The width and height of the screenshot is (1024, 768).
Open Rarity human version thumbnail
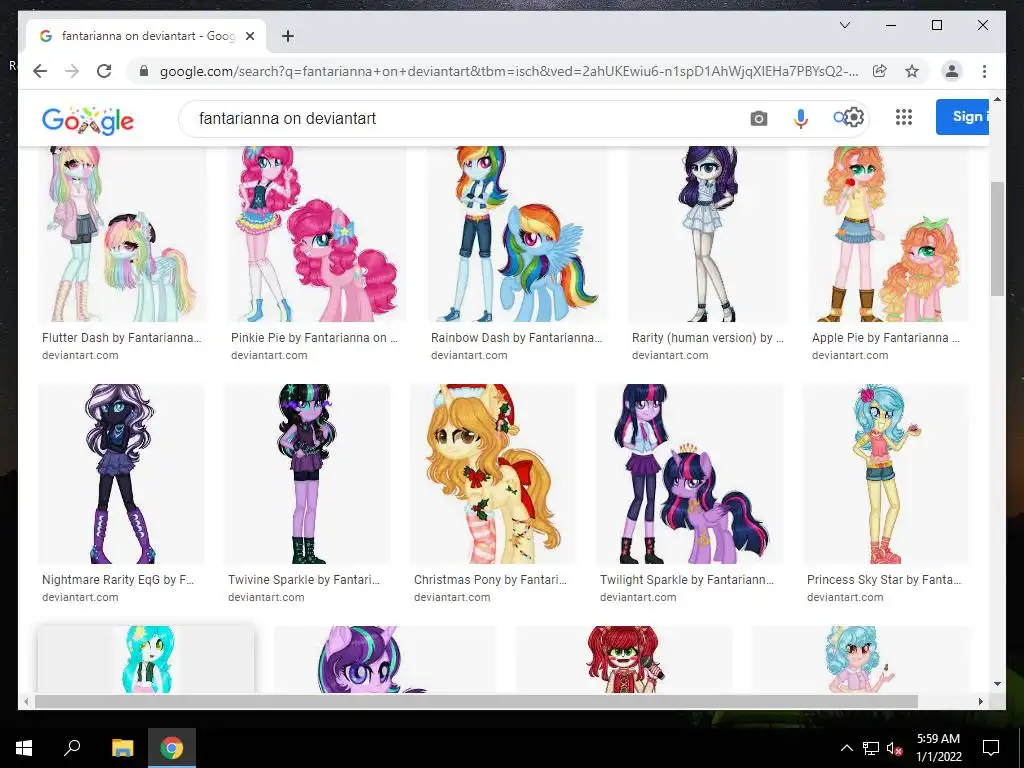point(708,234)
